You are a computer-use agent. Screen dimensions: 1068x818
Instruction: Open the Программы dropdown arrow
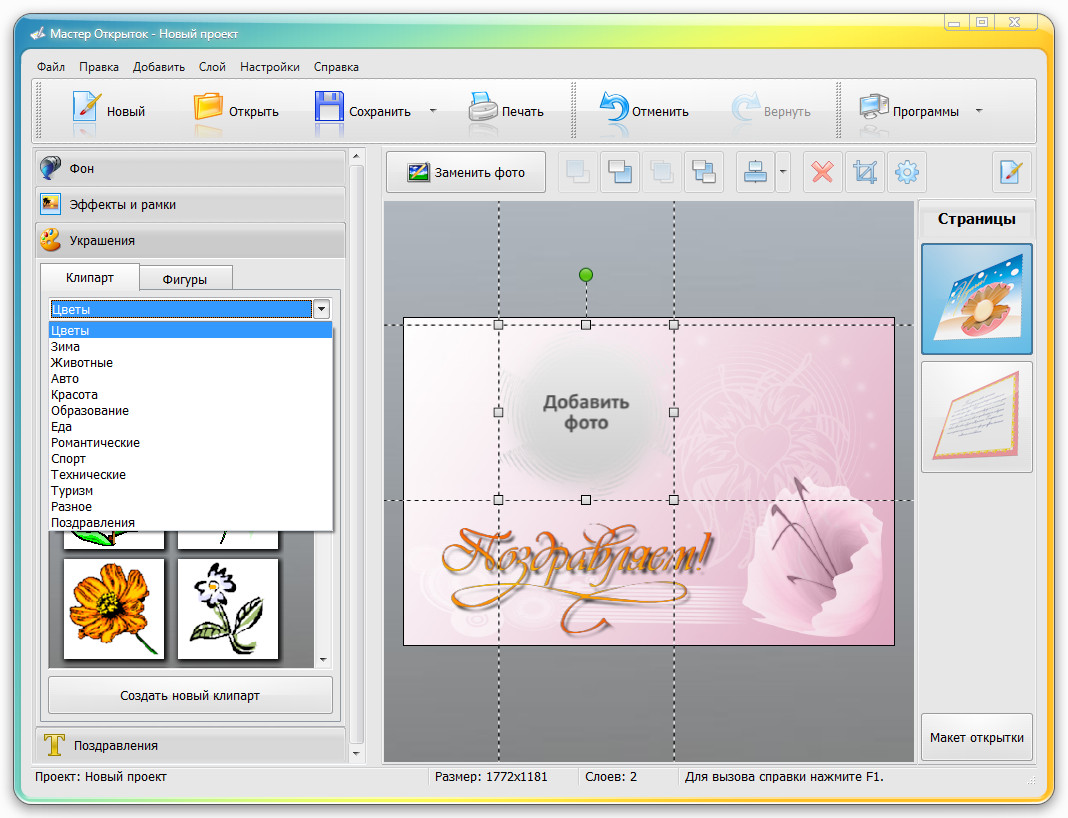tap(979, 111)
